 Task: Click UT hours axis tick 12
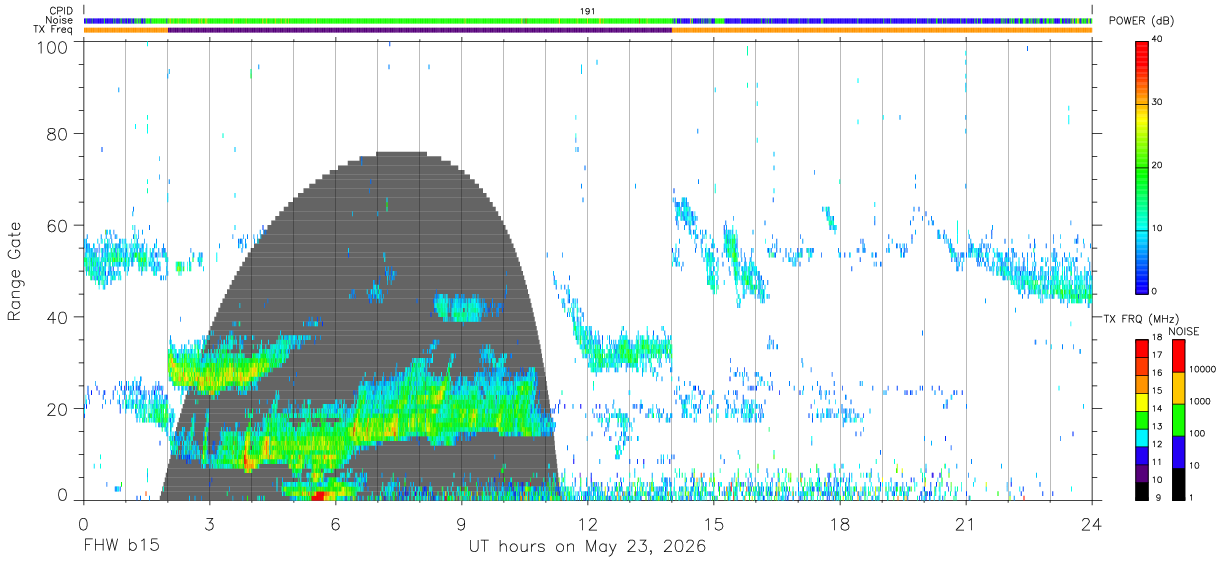click(x=588, y=525)
